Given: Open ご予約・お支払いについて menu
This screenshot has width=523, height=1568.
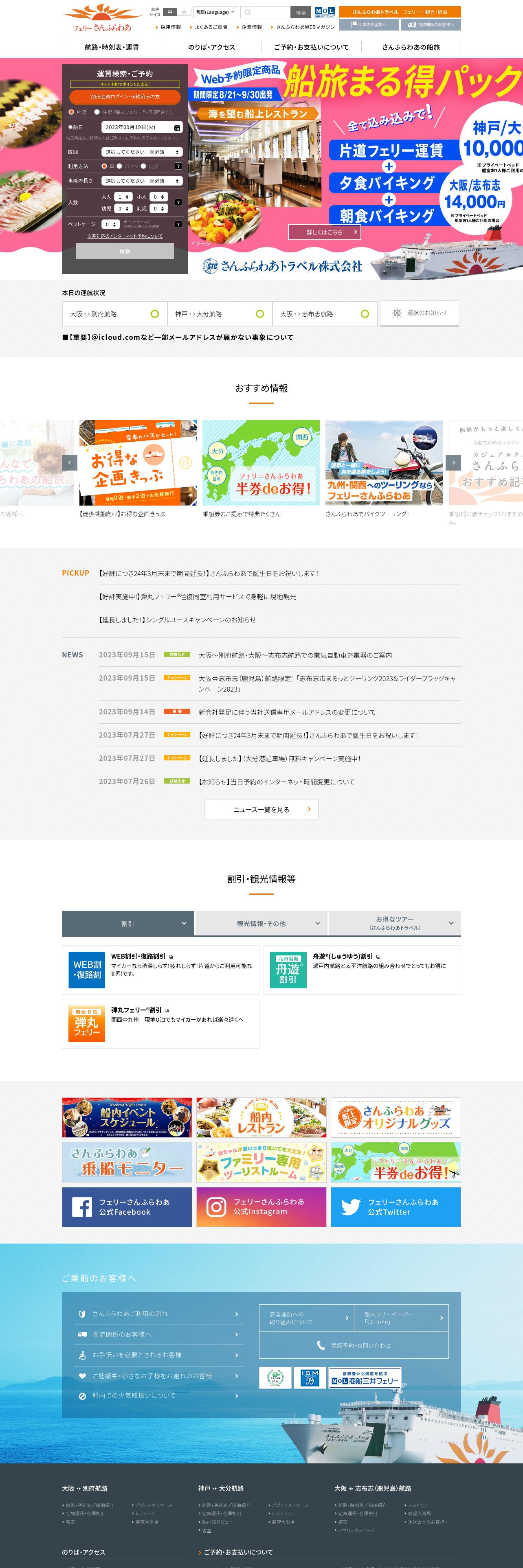Looking at the screenshot, I should (x=311, y=47).
